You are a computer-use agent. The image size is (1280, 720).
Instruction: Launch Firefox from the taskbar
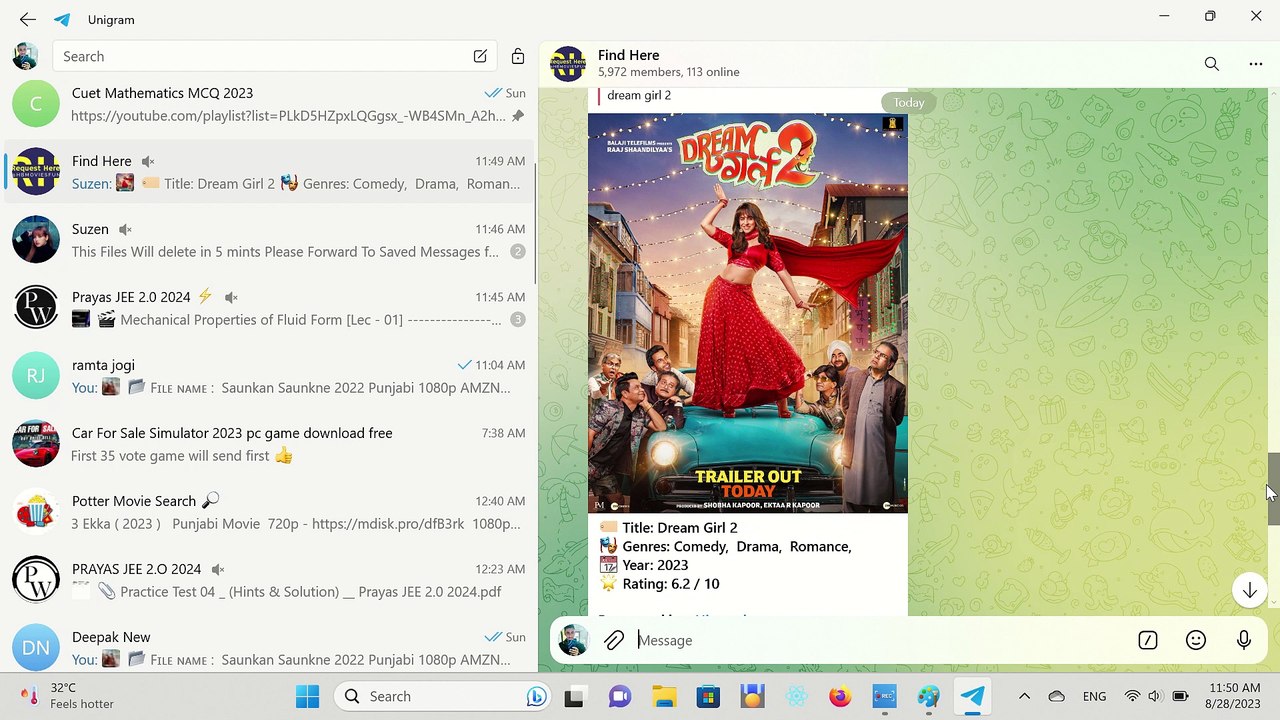coord(840,696)
